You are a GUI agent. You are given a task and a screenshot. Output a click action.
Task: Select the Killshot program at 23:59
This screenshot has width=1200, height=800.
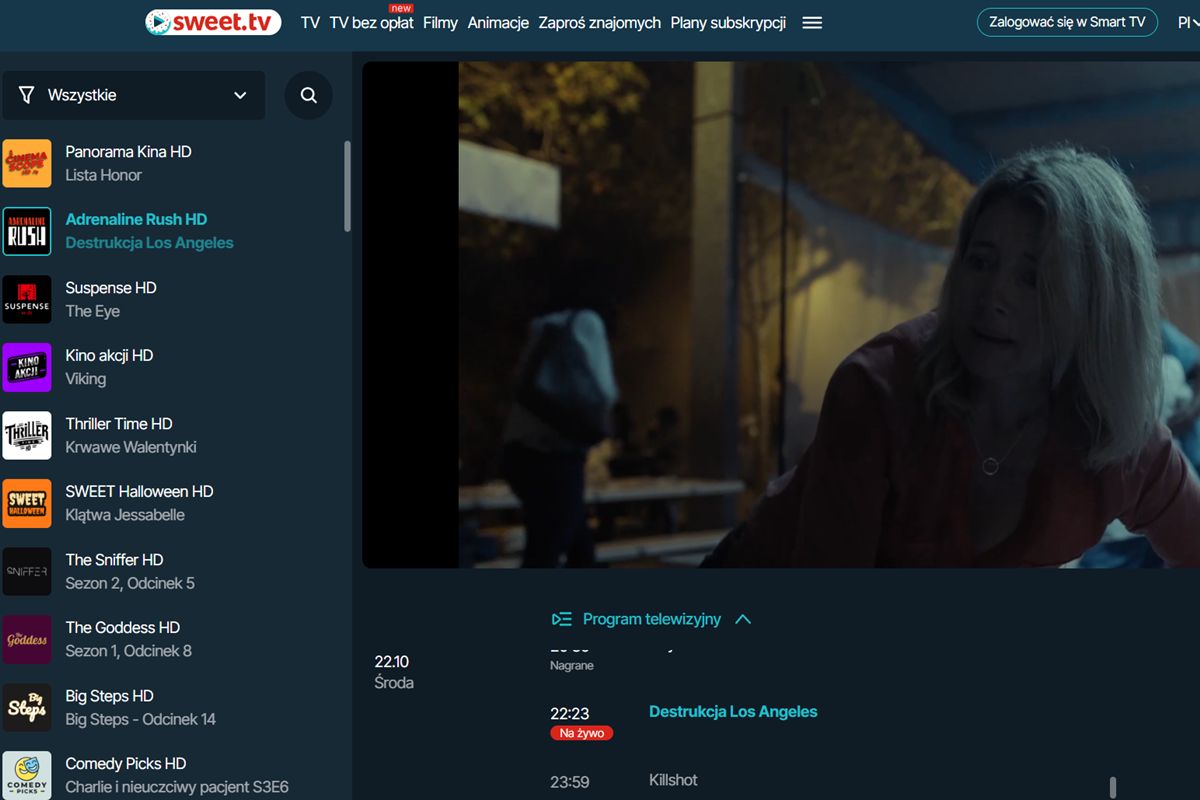pos(673,780)
